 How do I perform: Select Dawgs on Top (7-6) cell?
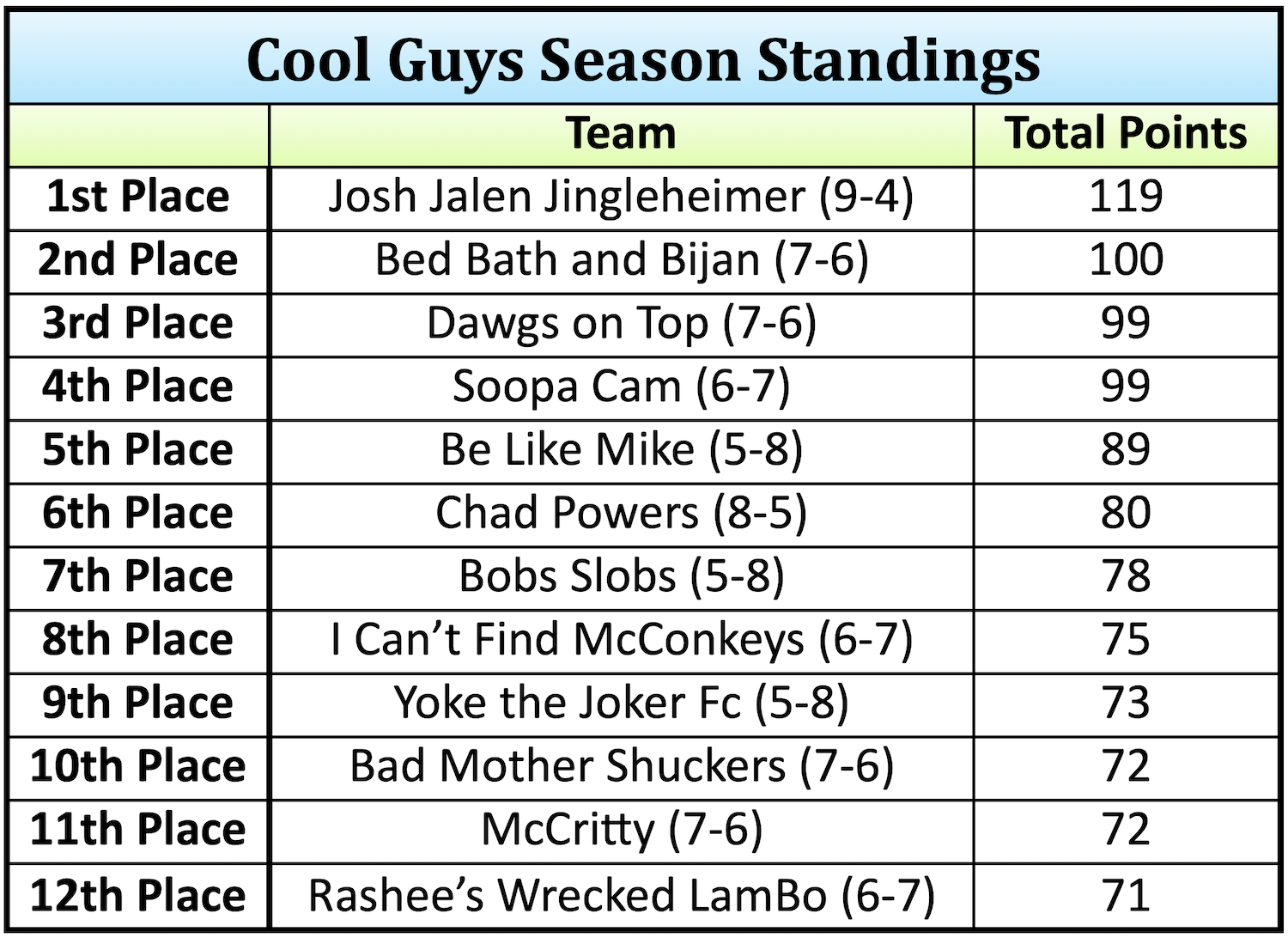(x=621, y=324)
